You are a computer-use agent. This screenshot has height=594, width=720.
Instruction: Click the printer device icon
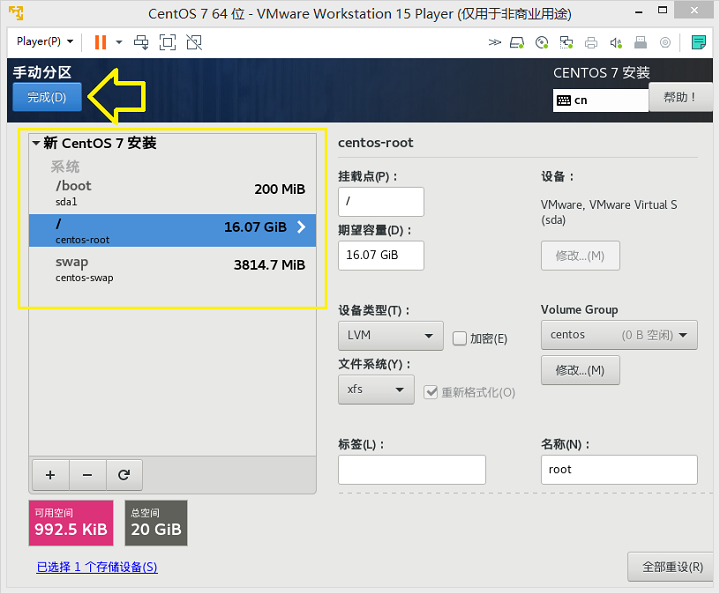[591, 43]
